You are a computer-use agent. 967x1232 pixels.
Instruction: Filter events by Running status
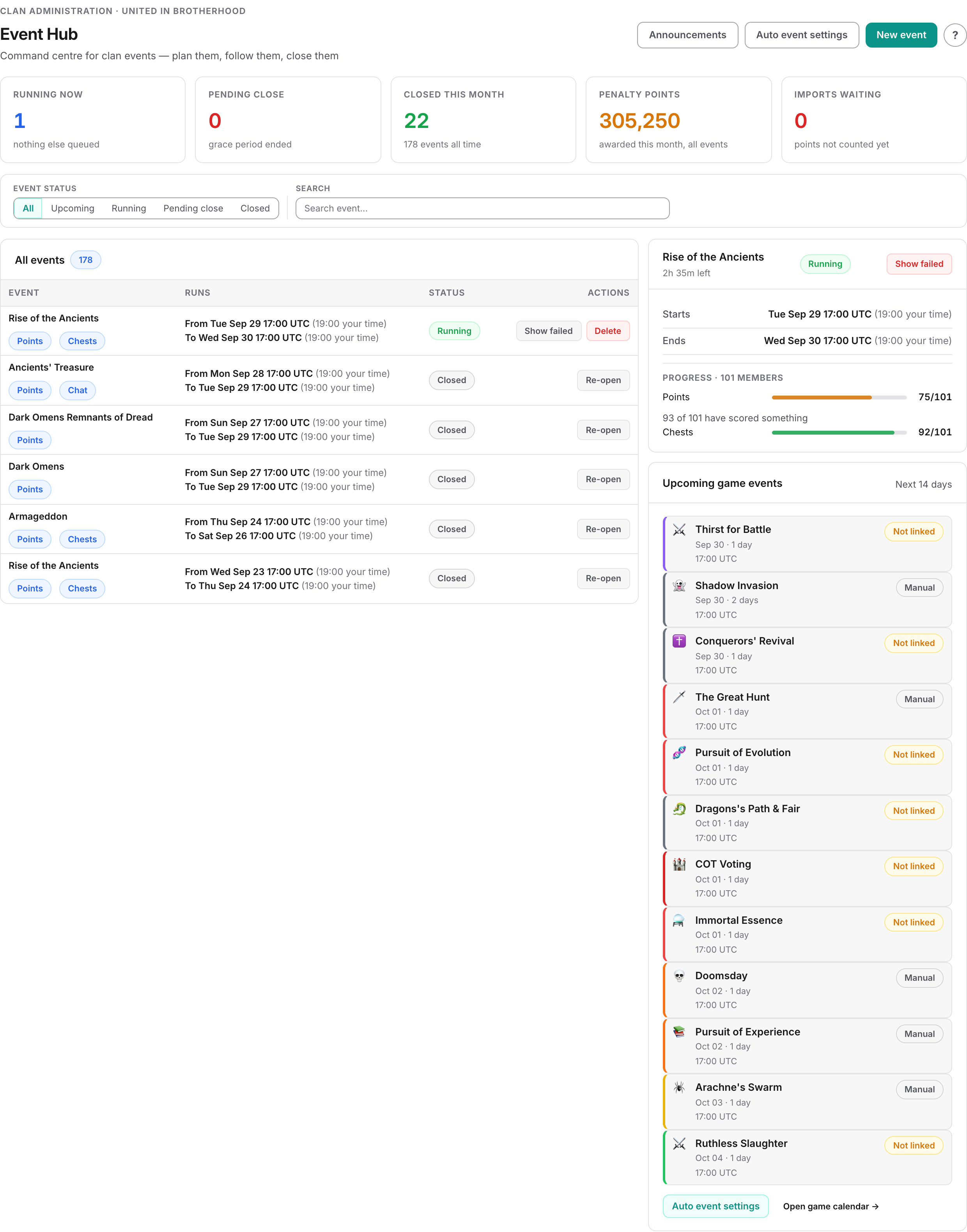click(129, 208)
